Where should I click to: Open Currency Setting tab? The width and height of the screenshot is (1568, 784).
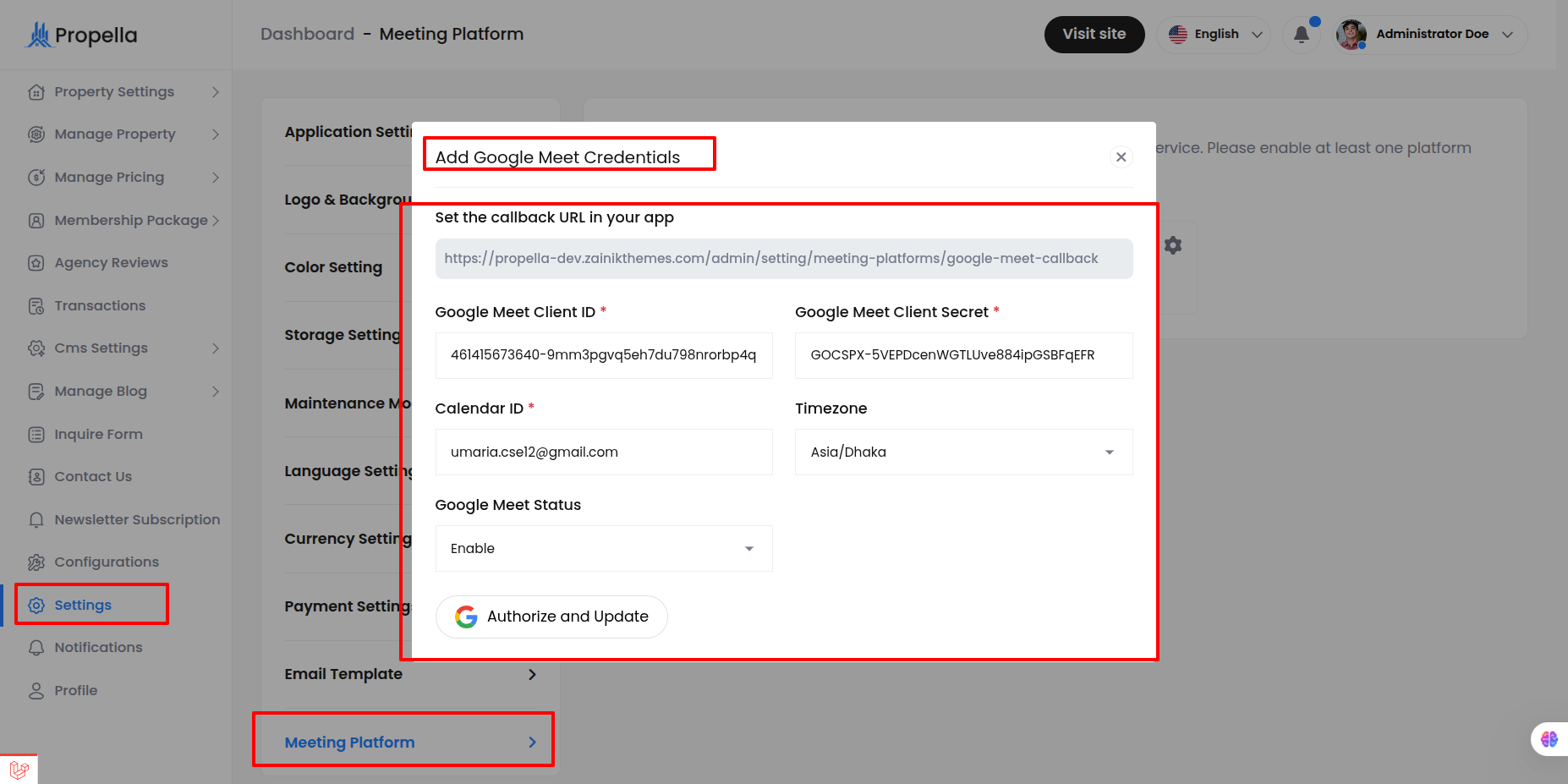(x=348, y=539)
